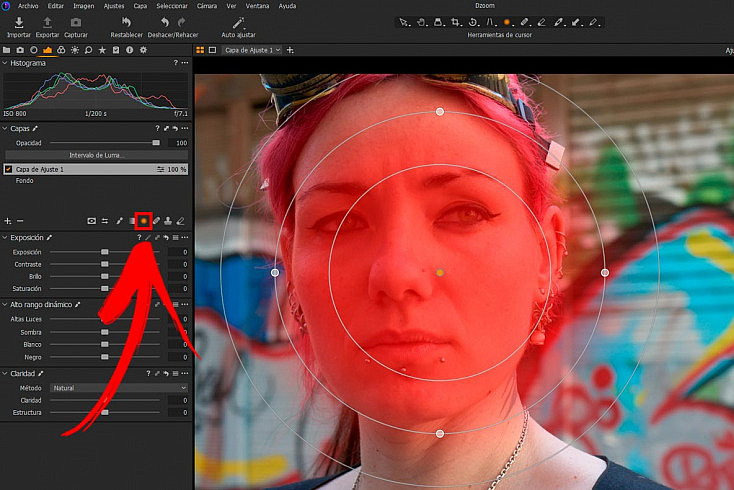Choose the eraser icon in Capas toolbar

coord(181,221)
